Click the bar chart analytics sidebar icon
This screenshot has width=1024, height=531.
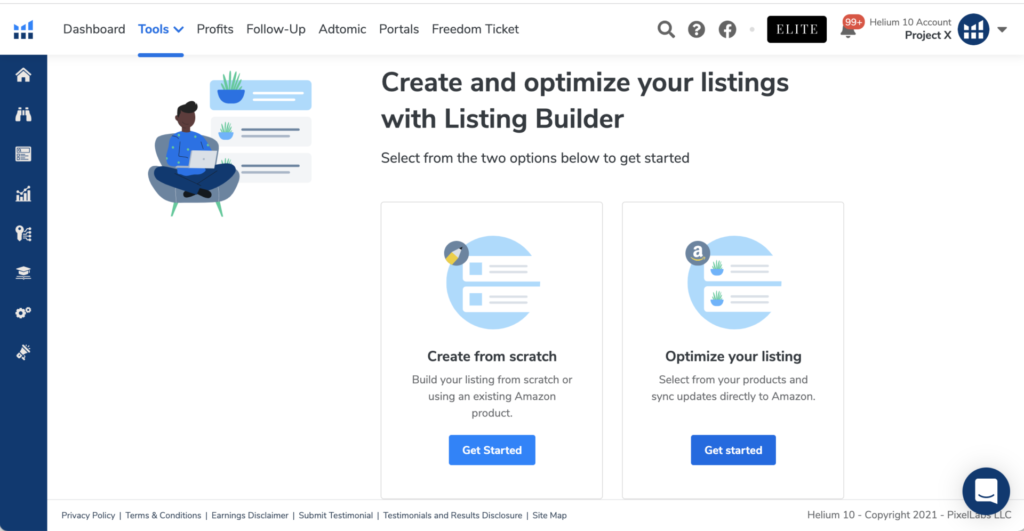23,194
